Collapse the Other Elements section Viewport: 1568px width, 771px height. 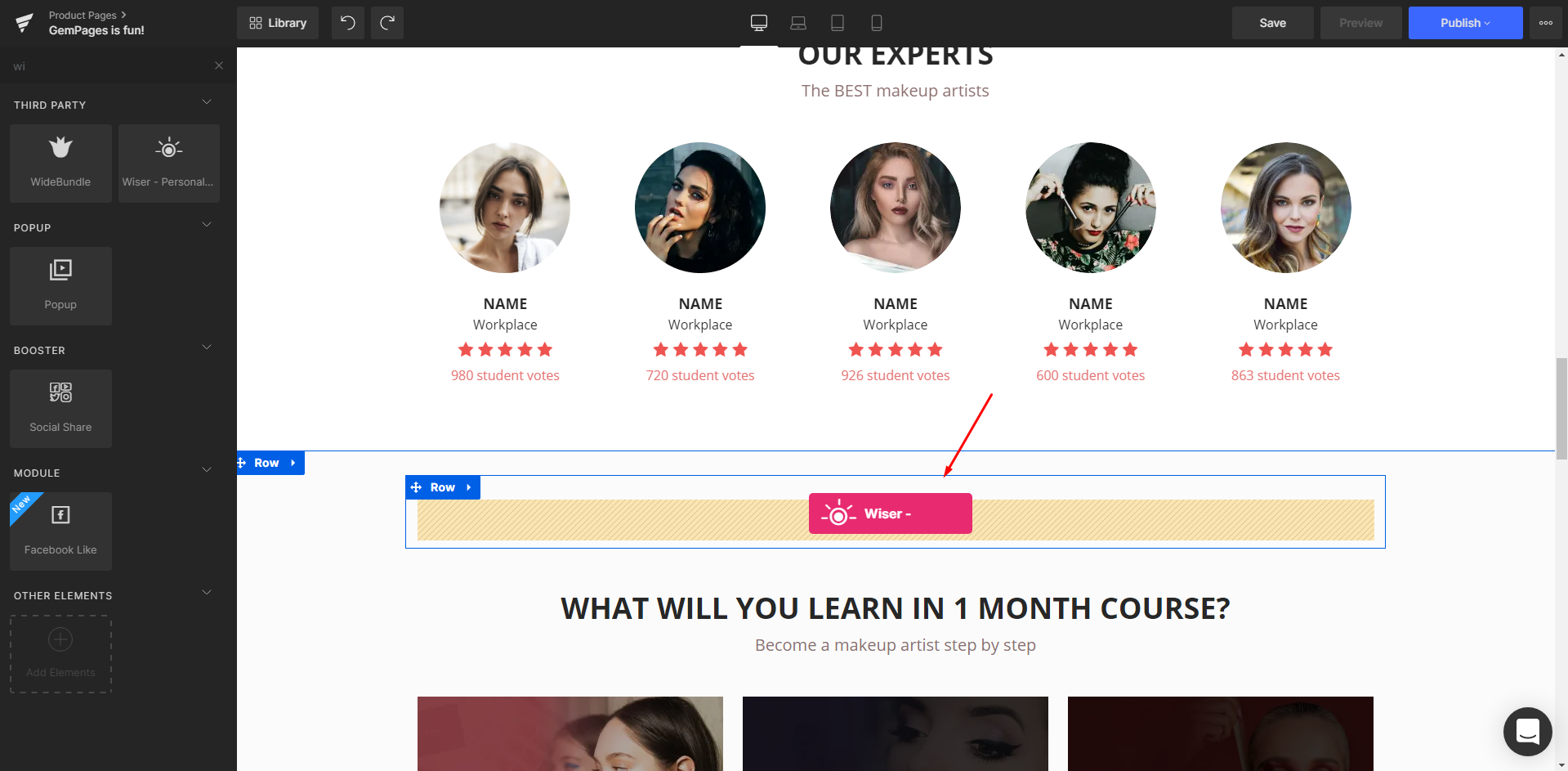pos(207,593)
